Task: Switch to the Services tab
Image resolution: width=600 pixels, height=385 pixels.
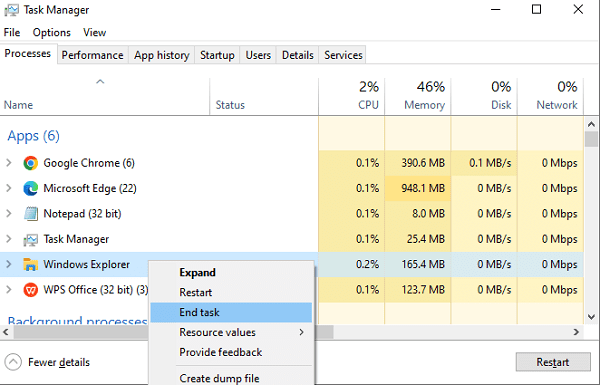Action: point(343,55)
